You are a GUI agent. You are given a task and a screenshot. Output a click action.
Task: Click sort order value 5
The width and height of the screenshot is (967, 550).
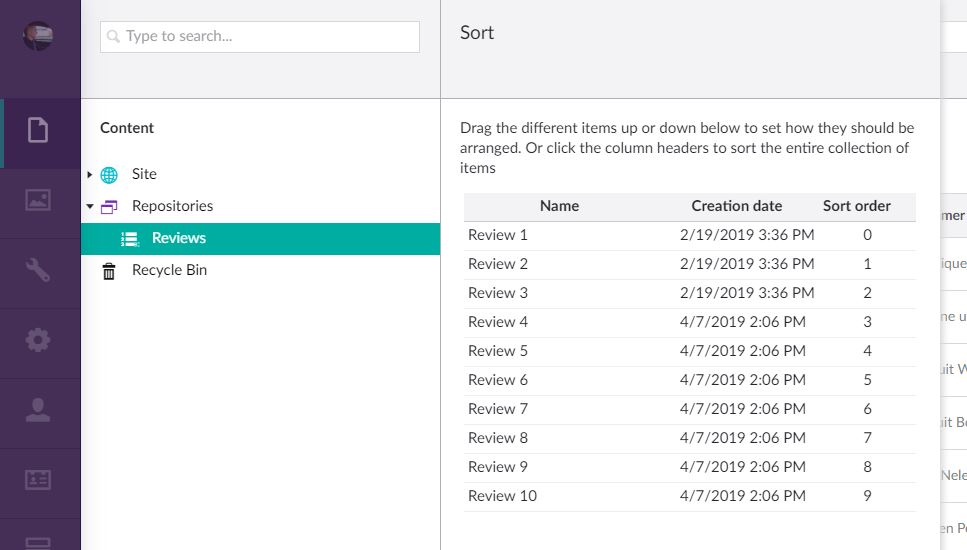[867, 380]
